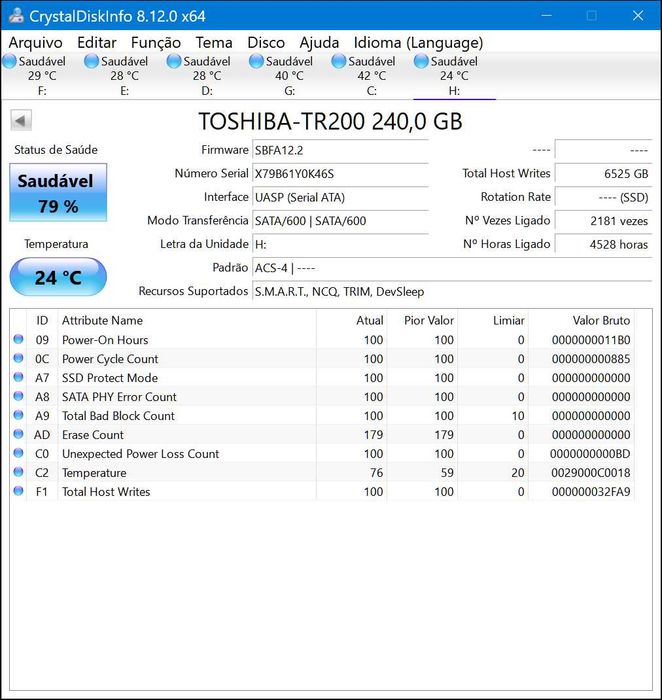Screen dimensions: 662x700
Task: Click the serial number field X79B61Y0K46S
Action: pos(340,174)
